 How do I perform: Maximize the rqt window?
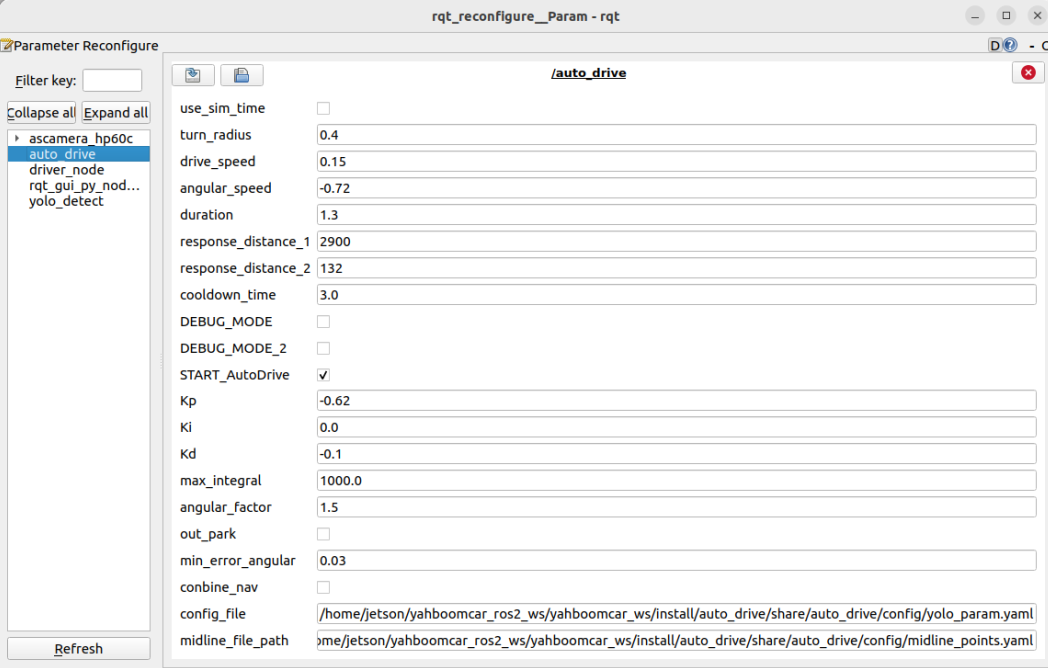pos(1006,15)
